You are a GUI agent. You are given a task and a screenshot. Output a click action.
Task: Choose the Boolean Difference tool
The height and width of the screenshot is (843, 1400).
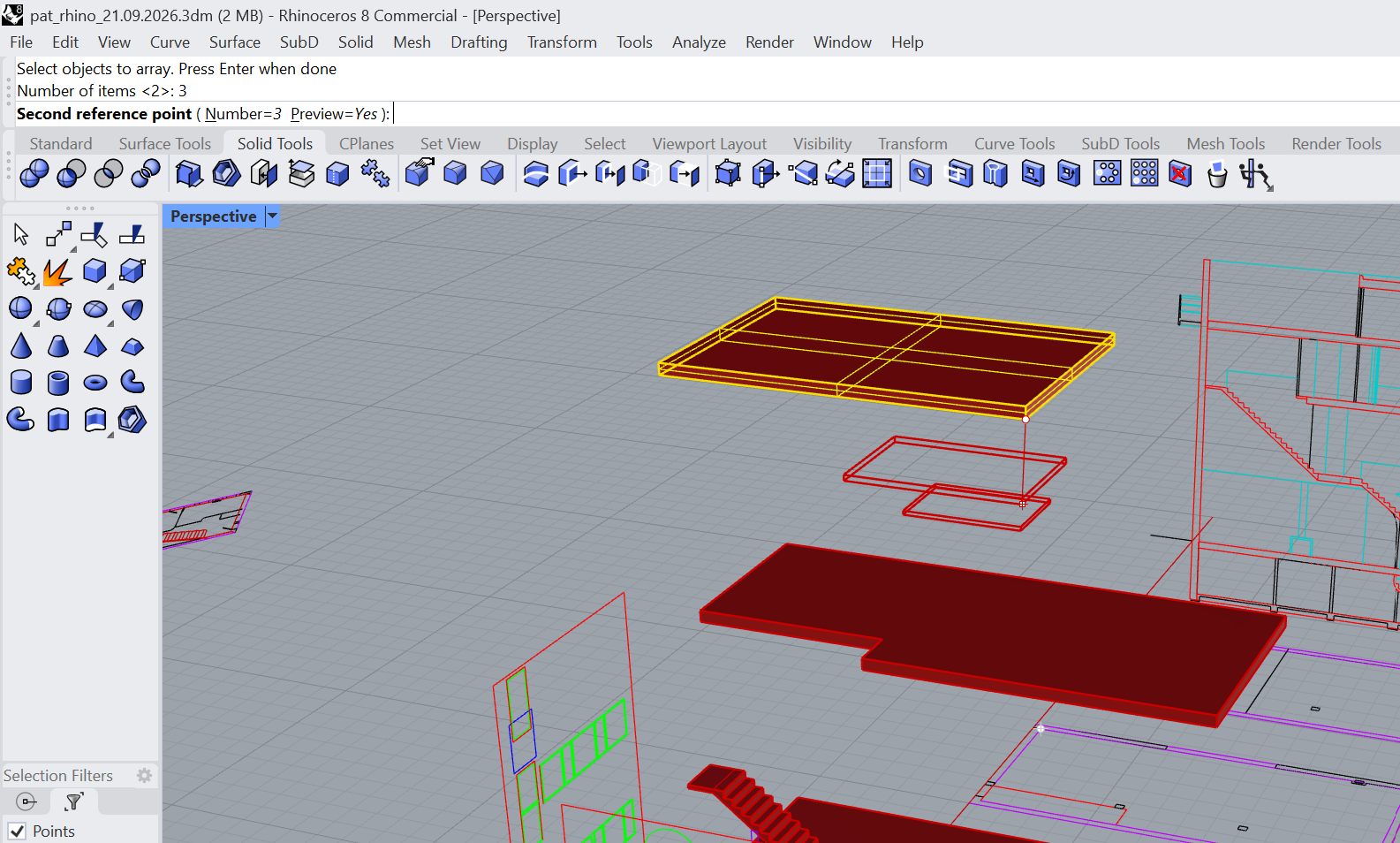72,174
